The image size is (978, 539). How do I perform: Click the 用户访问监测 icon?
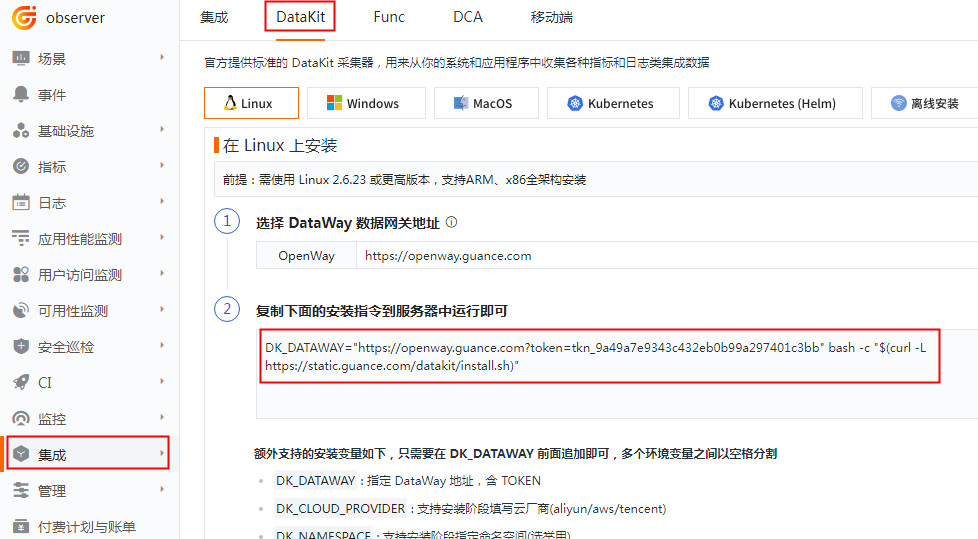[21, 274]
